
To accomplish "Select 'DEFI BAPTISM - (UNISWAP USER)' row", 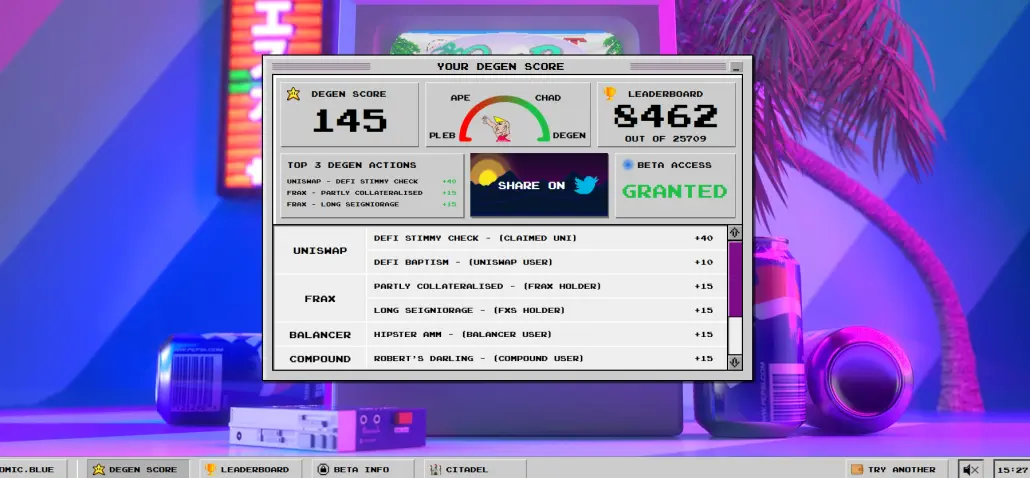I will [546, 262].
